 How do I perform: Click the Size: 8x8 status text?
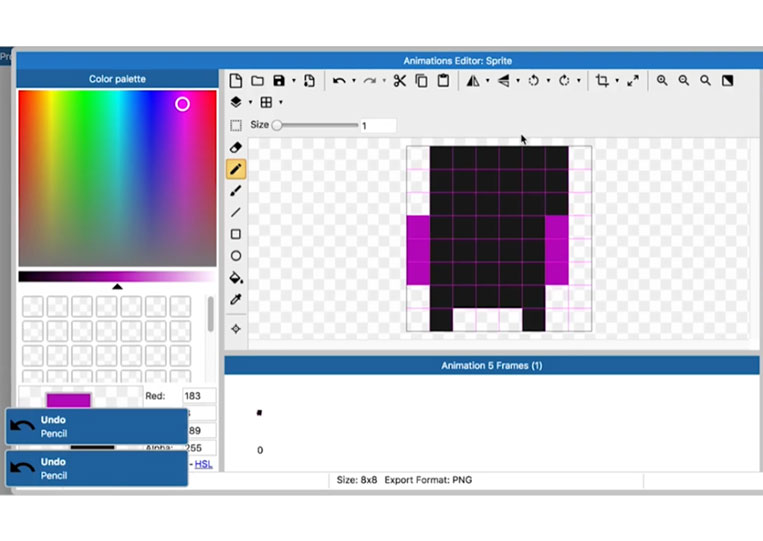pyautogui.click(x=357, y=480)
